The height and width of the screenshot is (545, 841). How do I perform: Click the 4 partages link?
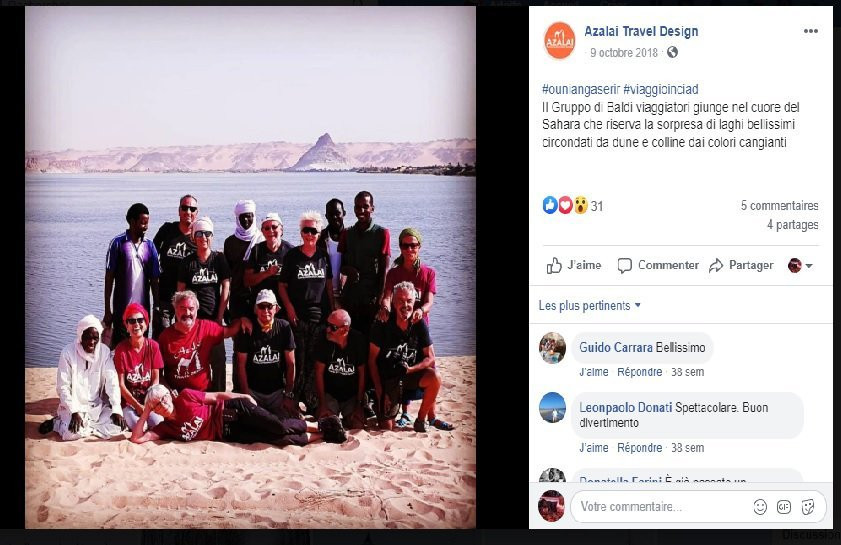(792, 225)
